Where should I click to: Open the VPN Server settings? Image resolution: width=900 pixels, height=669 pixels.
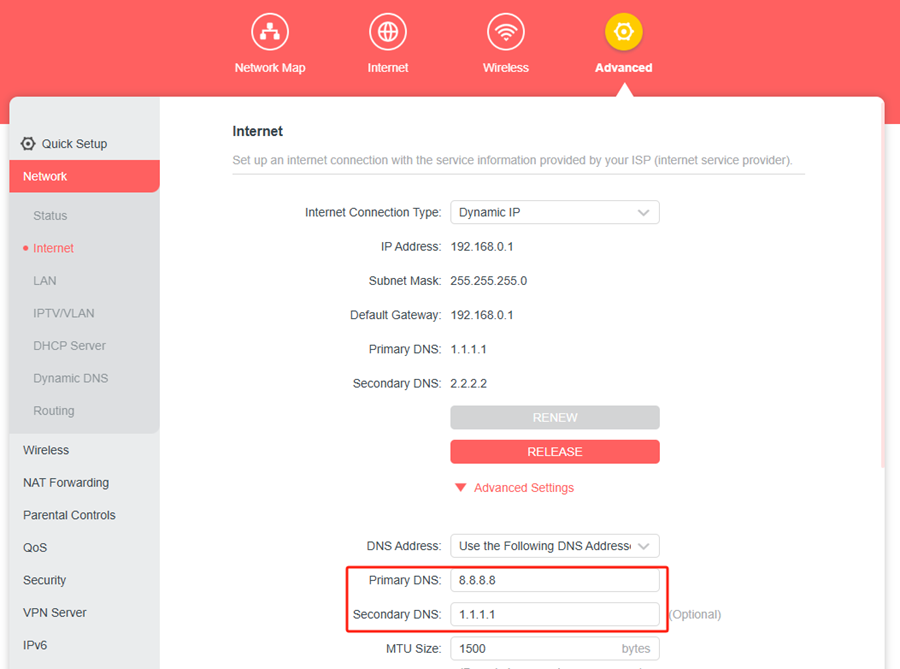click(55, 613)
